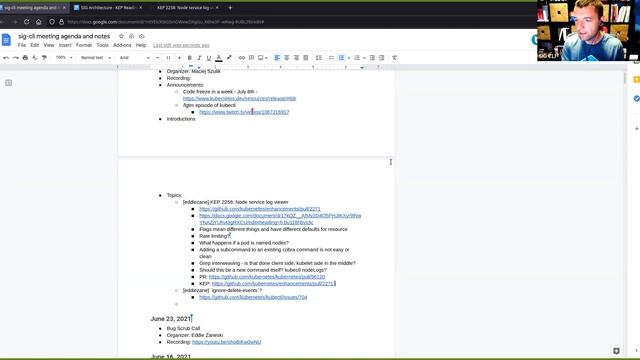The image size is (640, 360).
Task: Open the twitch.tv video link
Action: point(244,112)
